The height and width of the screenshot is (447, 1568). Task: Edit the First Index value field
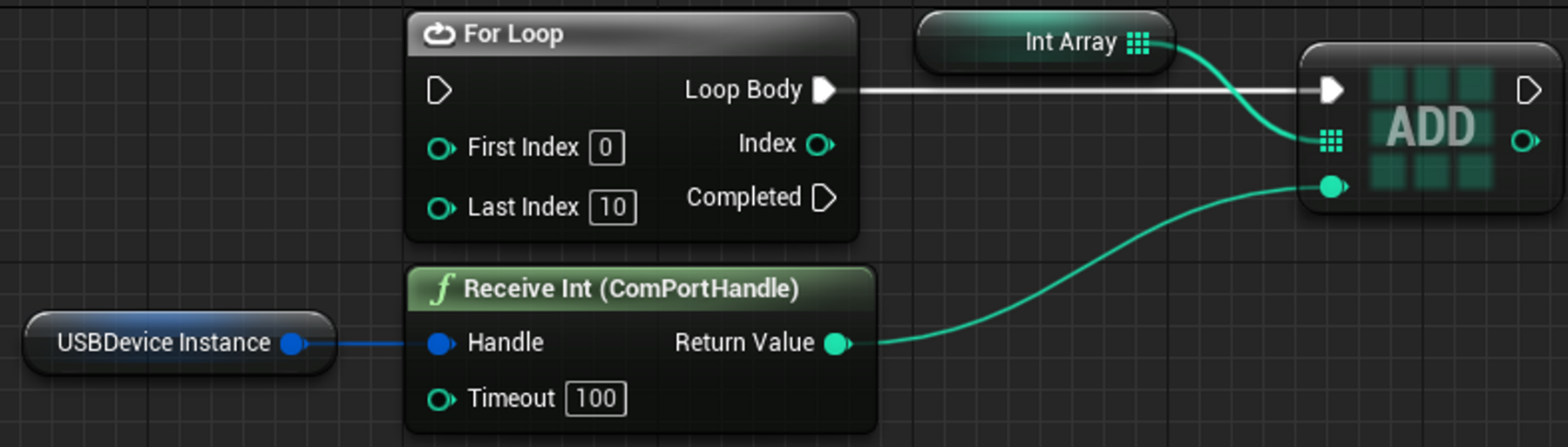(x=606, y=147)
